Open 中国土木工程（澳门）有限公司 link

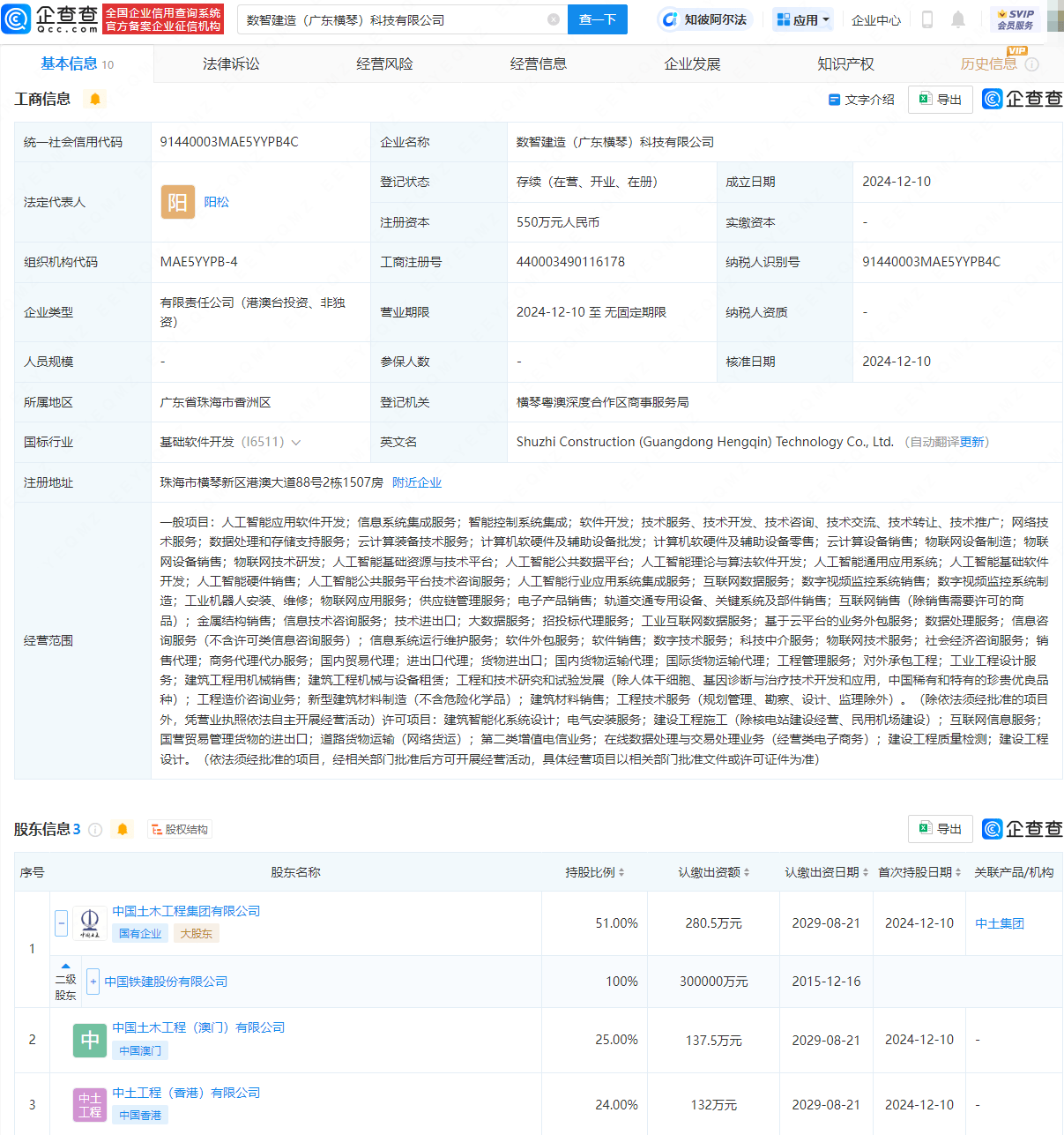(198, 1027)
